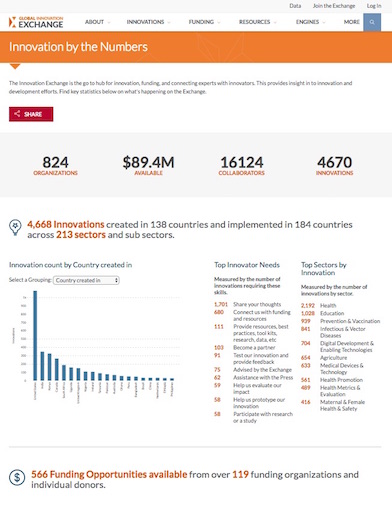This screenshot has height=509, width=392.
Task: Click the 566 Funding Opportunities available link
Action: tap(109, 474)
